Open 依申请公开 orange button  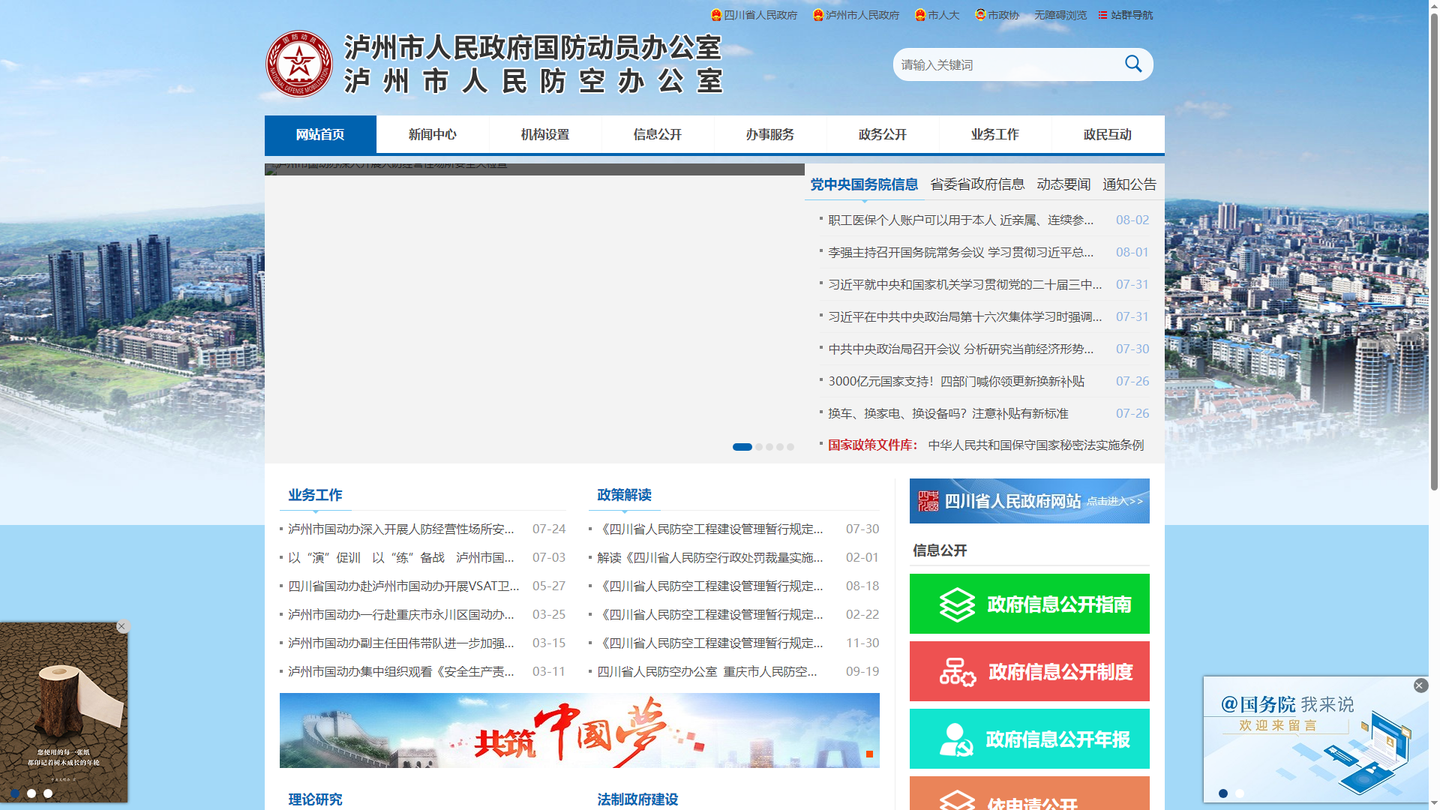[x=1029, y=794]
